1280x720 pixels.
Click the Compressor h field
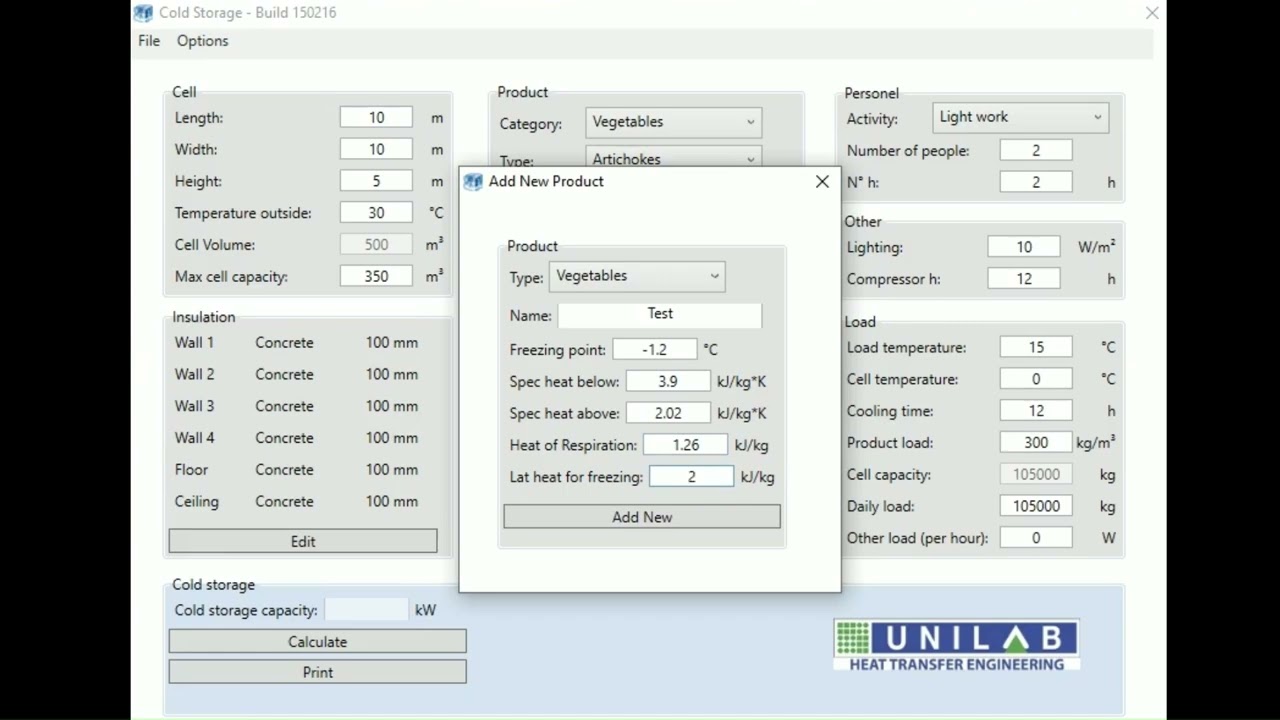tap(1024, 279)
